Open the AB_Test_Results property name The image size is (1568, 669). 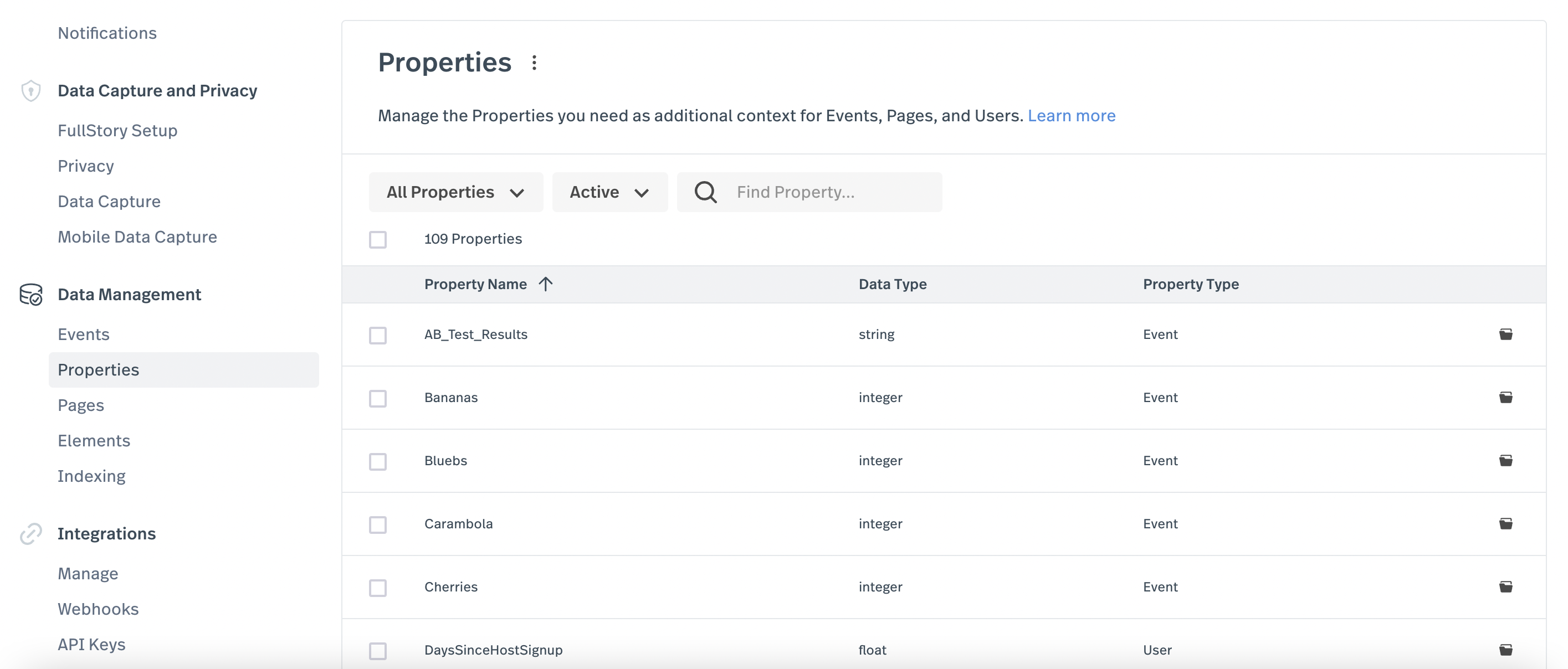[x=475, y=334]
